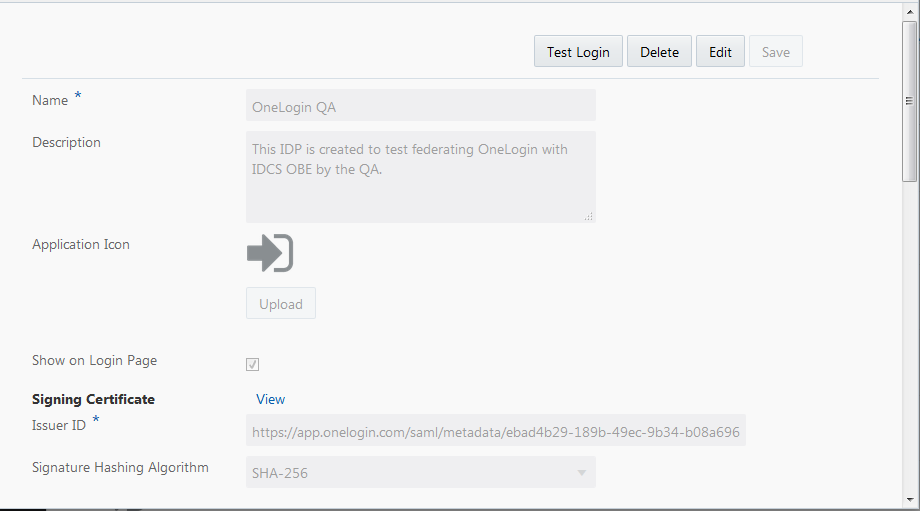Click the Test Login button
The width and height of the screenshot is (920, 511).
coord(578,52)
